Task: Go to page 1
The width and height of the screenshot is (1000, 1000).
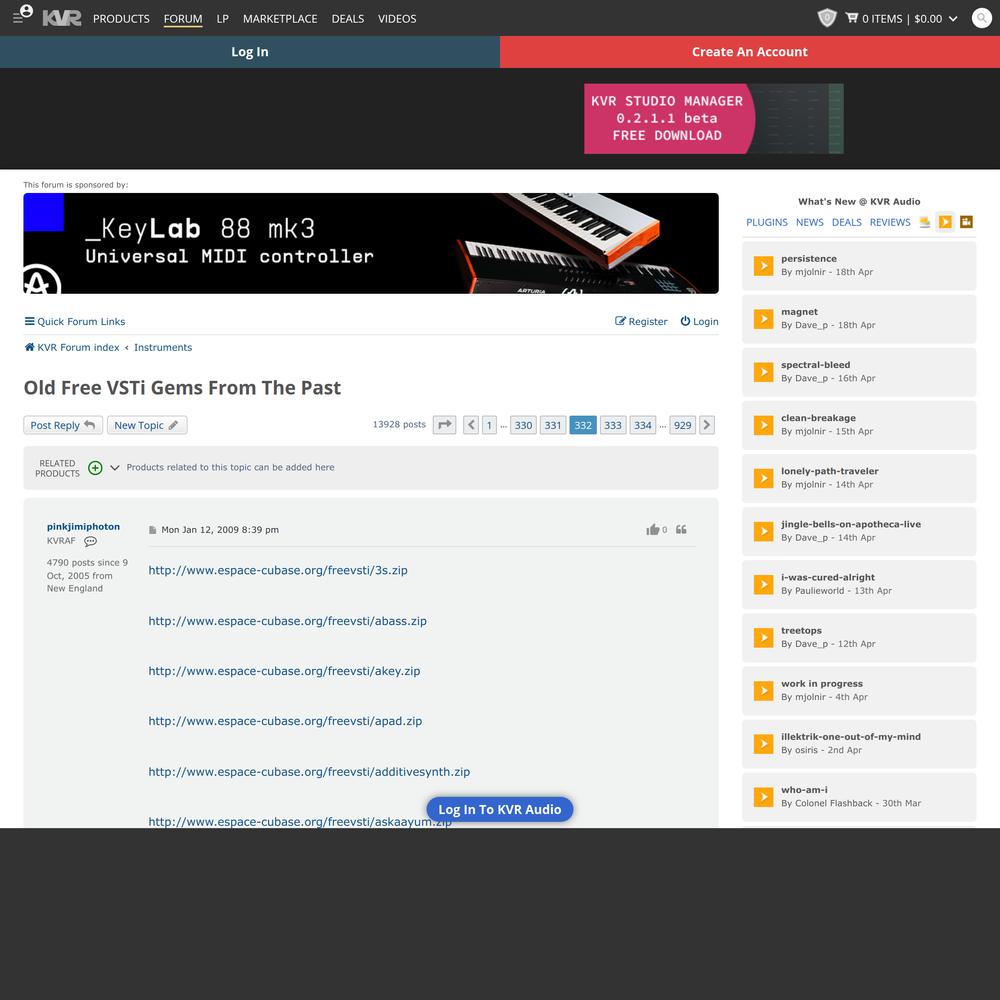Action: pos(489,425)
